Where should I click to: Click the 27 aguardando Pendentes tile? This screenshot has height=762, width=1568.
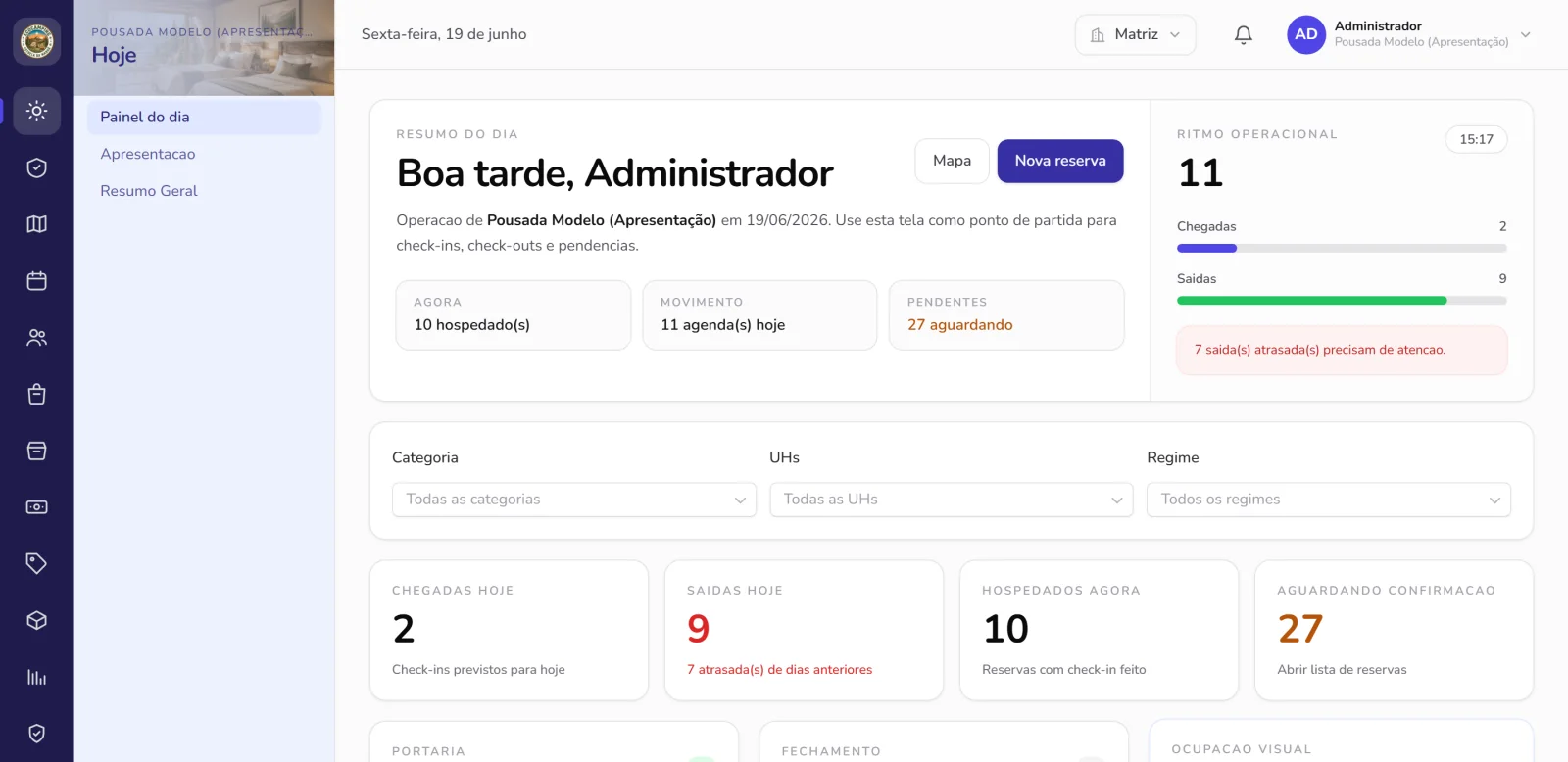point(1006,315)
